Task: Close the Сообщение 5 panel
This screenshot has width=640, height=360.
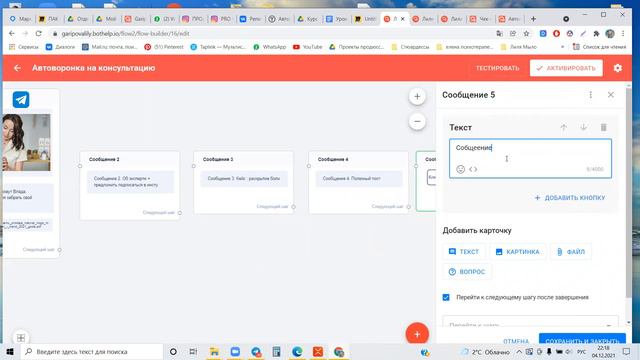Action: (x=611, y=95)
